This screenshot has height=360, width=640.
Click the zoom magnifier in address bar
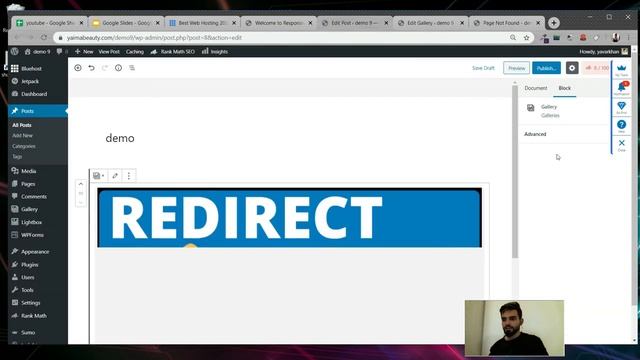[x=513, y=38]
